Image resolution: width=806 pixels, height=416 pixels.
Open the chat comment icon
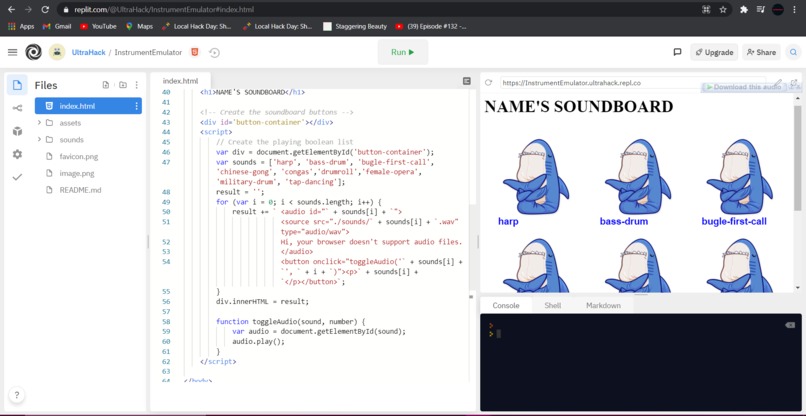tap(677, 52)
